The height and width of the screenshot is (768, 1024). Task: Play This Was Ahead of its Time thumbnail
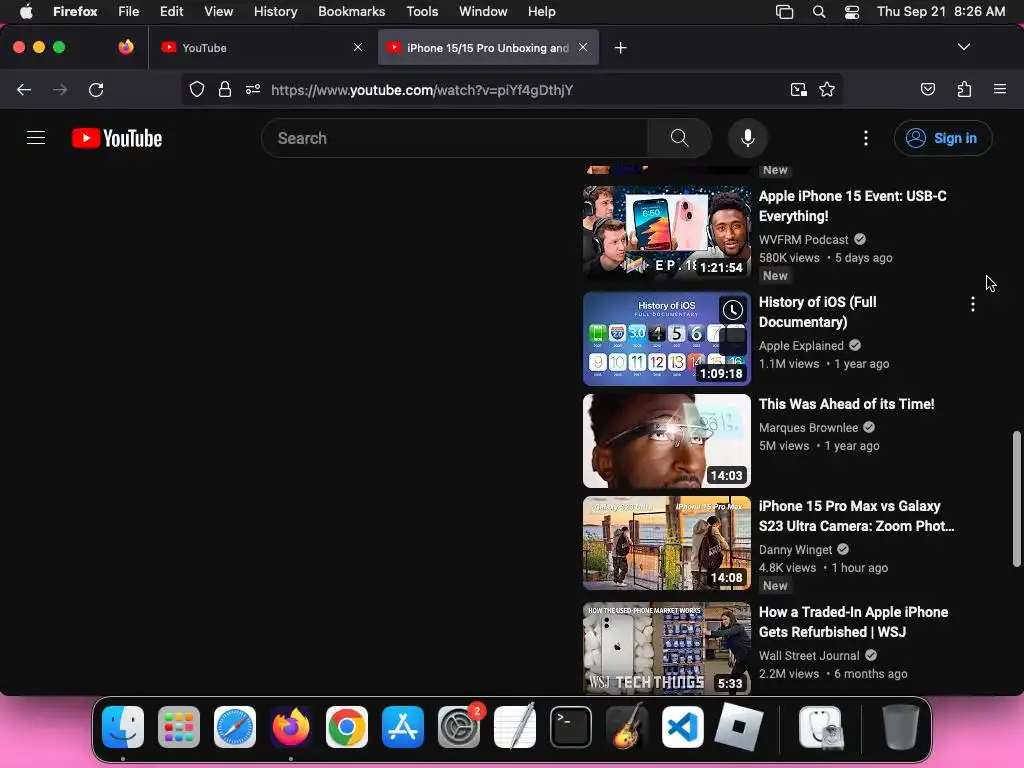pos(667,441)
